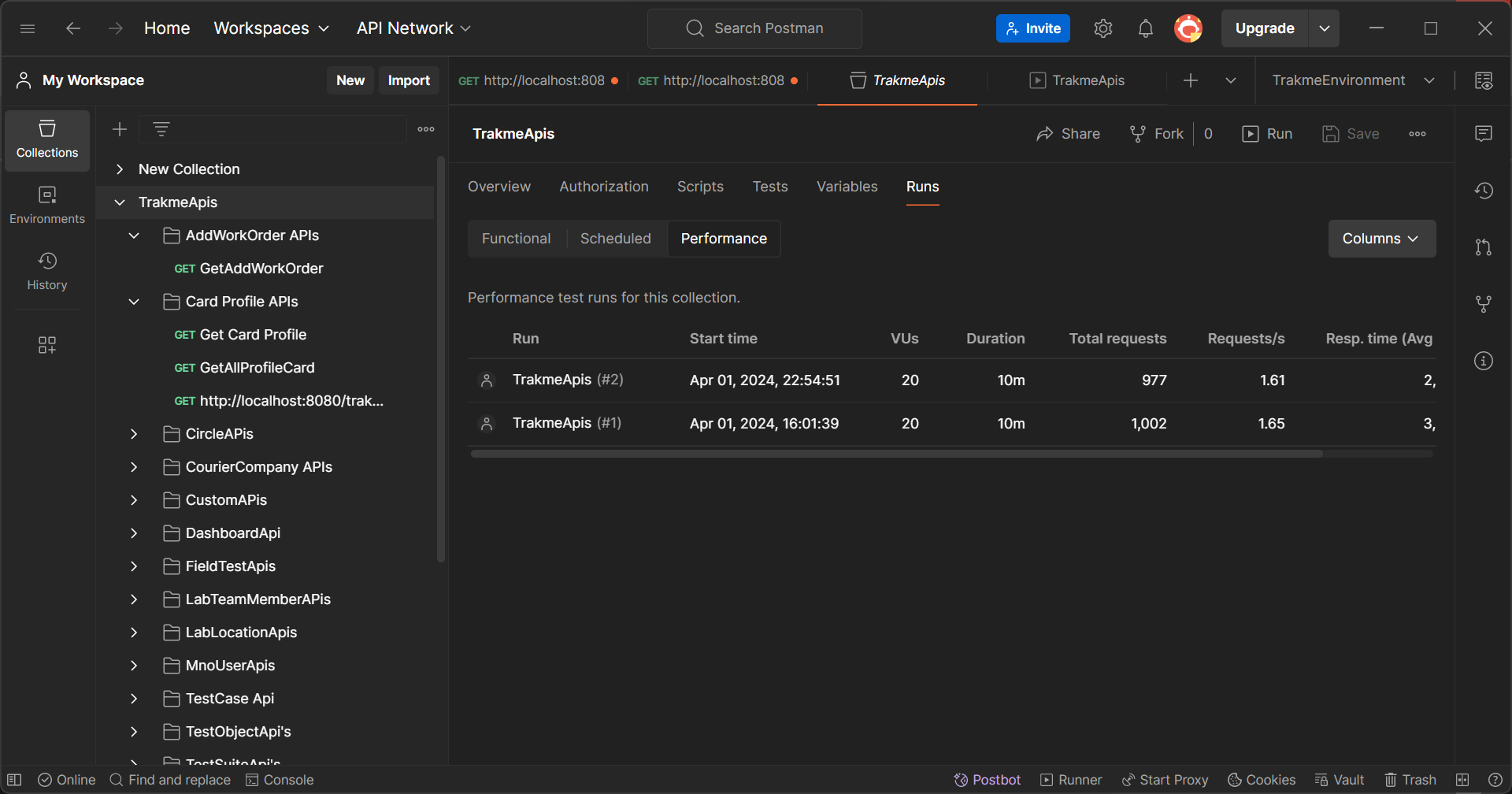
Task: Open the comments panel icon
Action: coord(1484,134)
